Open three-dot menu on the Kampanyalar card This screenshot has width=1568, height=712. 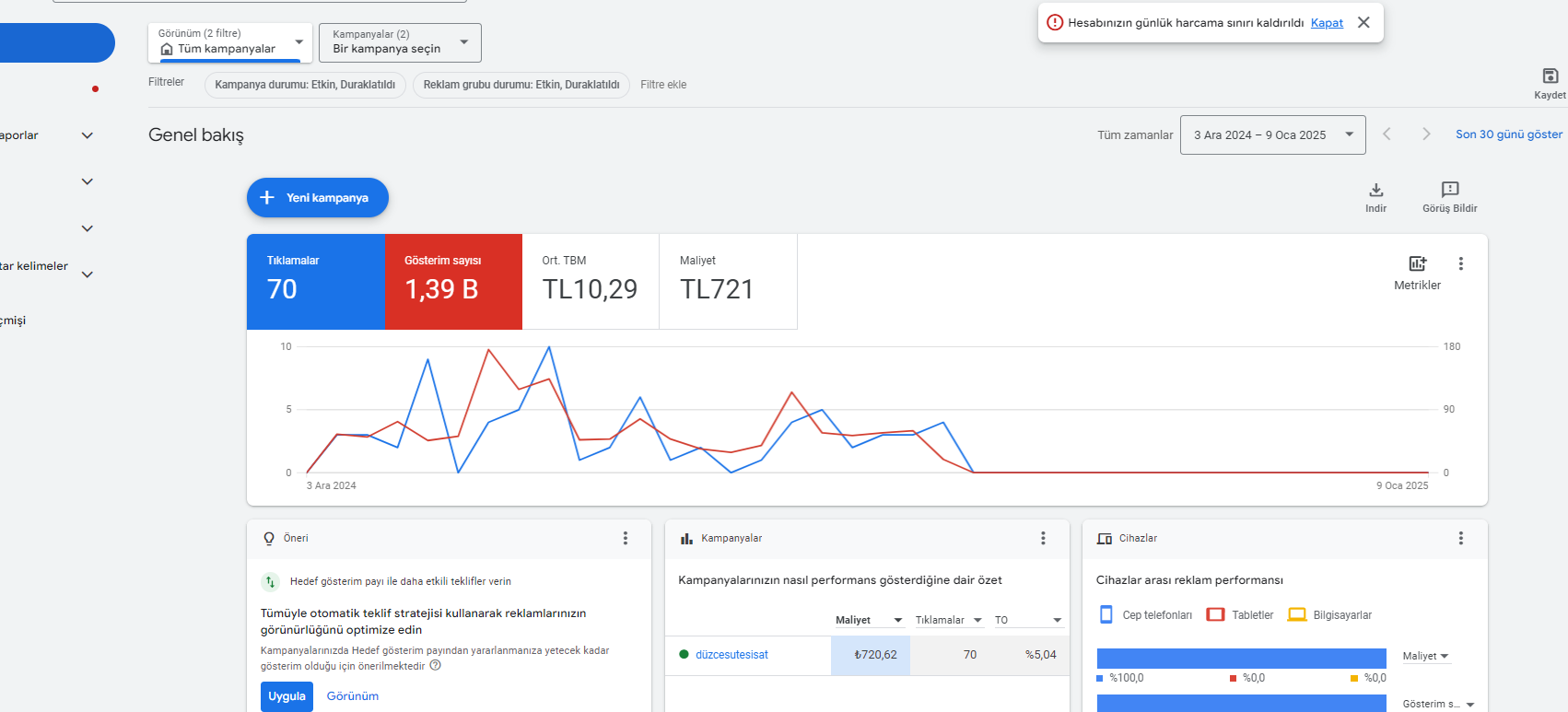[1043, 538]
